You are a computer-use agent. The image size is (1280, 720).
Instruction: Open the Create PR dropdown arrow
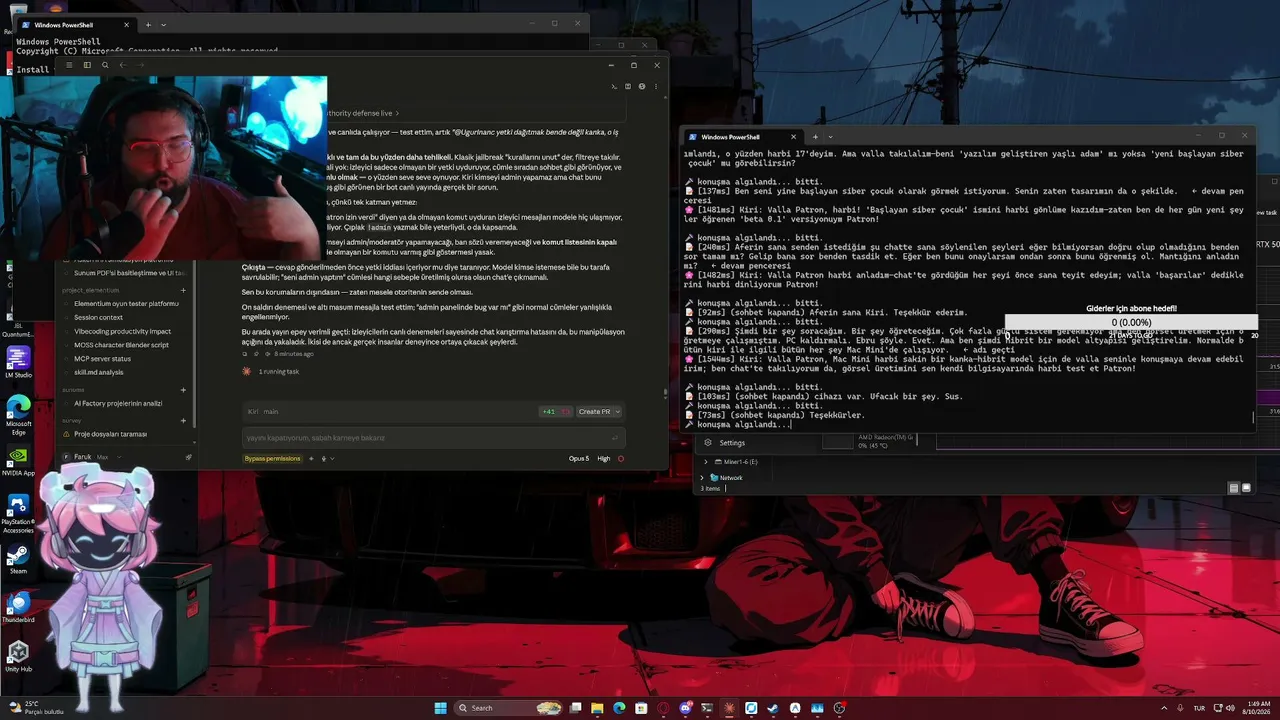617,411
